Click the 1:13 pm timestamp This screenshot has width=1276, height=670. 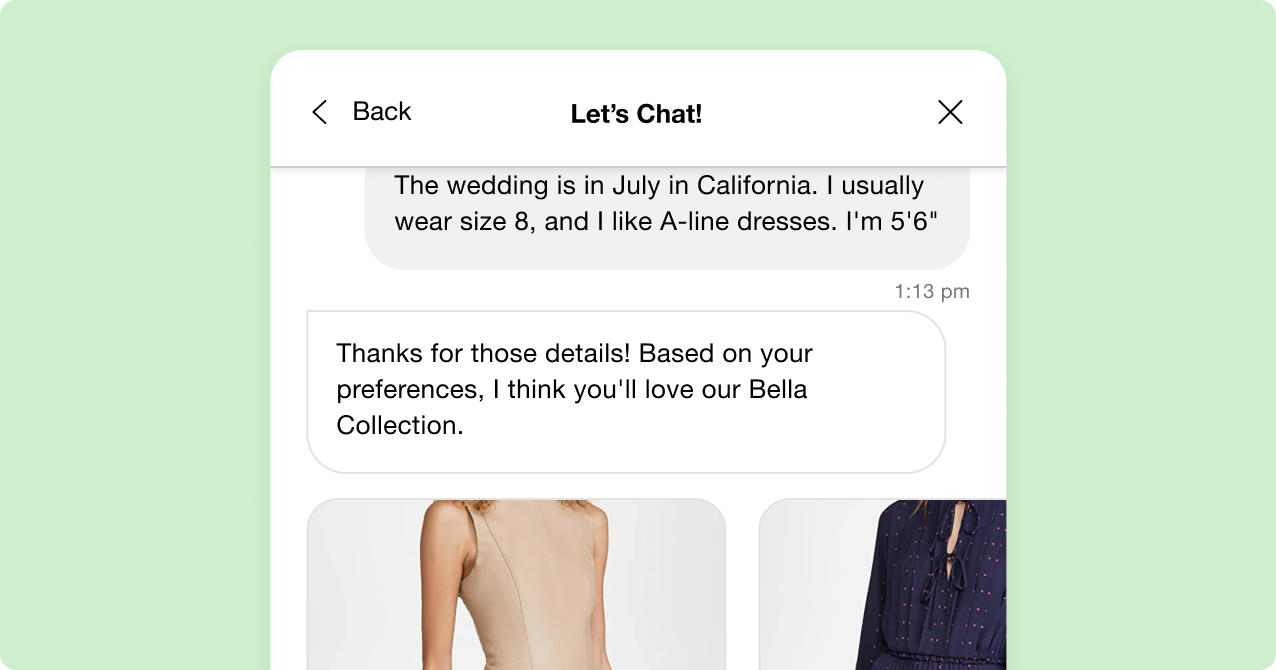tap(931, 291)
